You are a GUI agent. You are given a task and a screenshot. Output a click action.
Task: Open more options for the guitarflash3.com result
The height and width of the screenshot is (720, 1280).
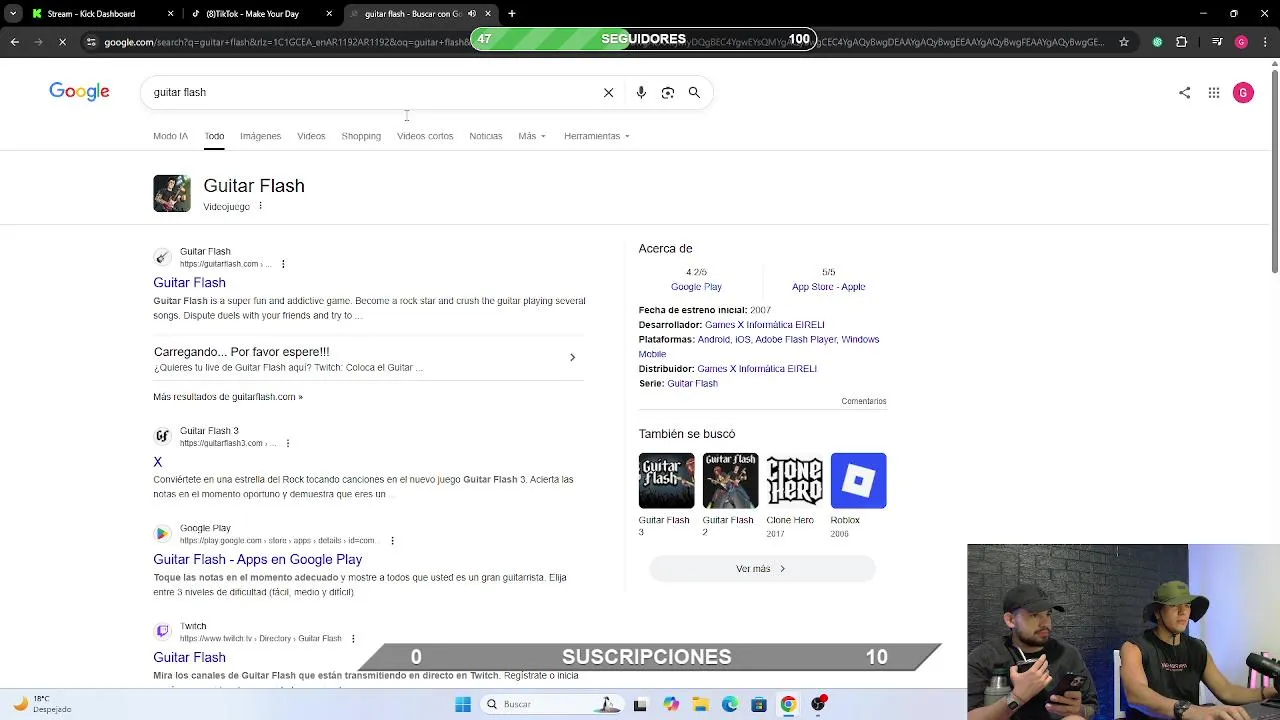click(287, 443)
